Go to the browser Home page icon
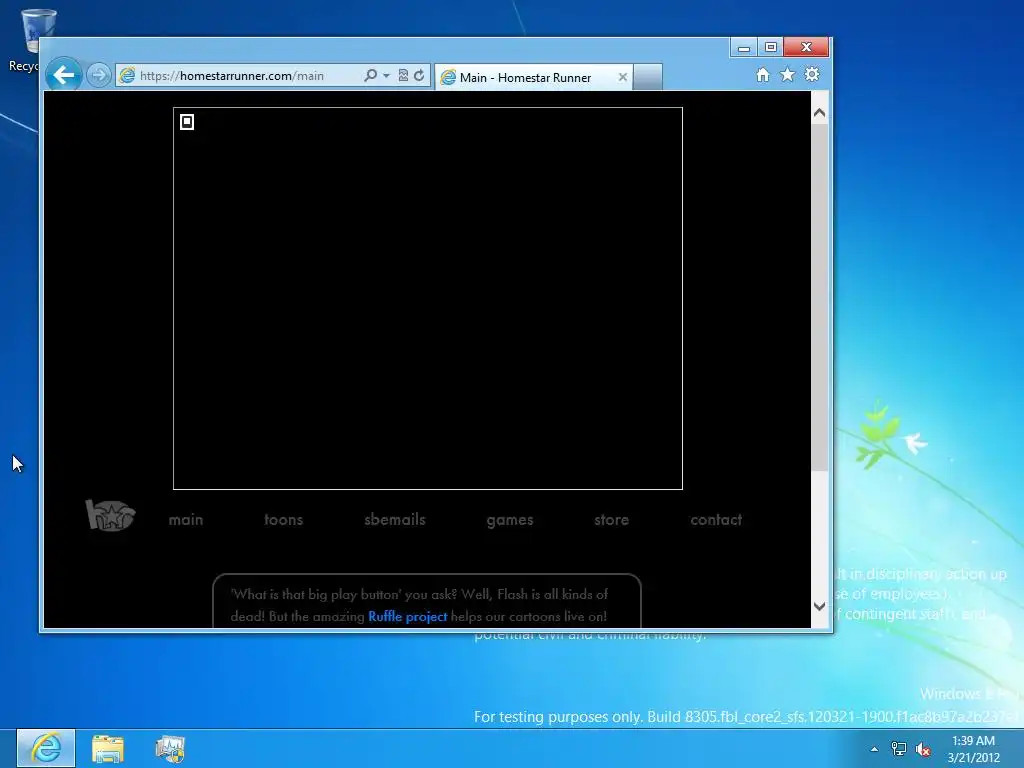The image size is (1024, 768). click(762, 75)
